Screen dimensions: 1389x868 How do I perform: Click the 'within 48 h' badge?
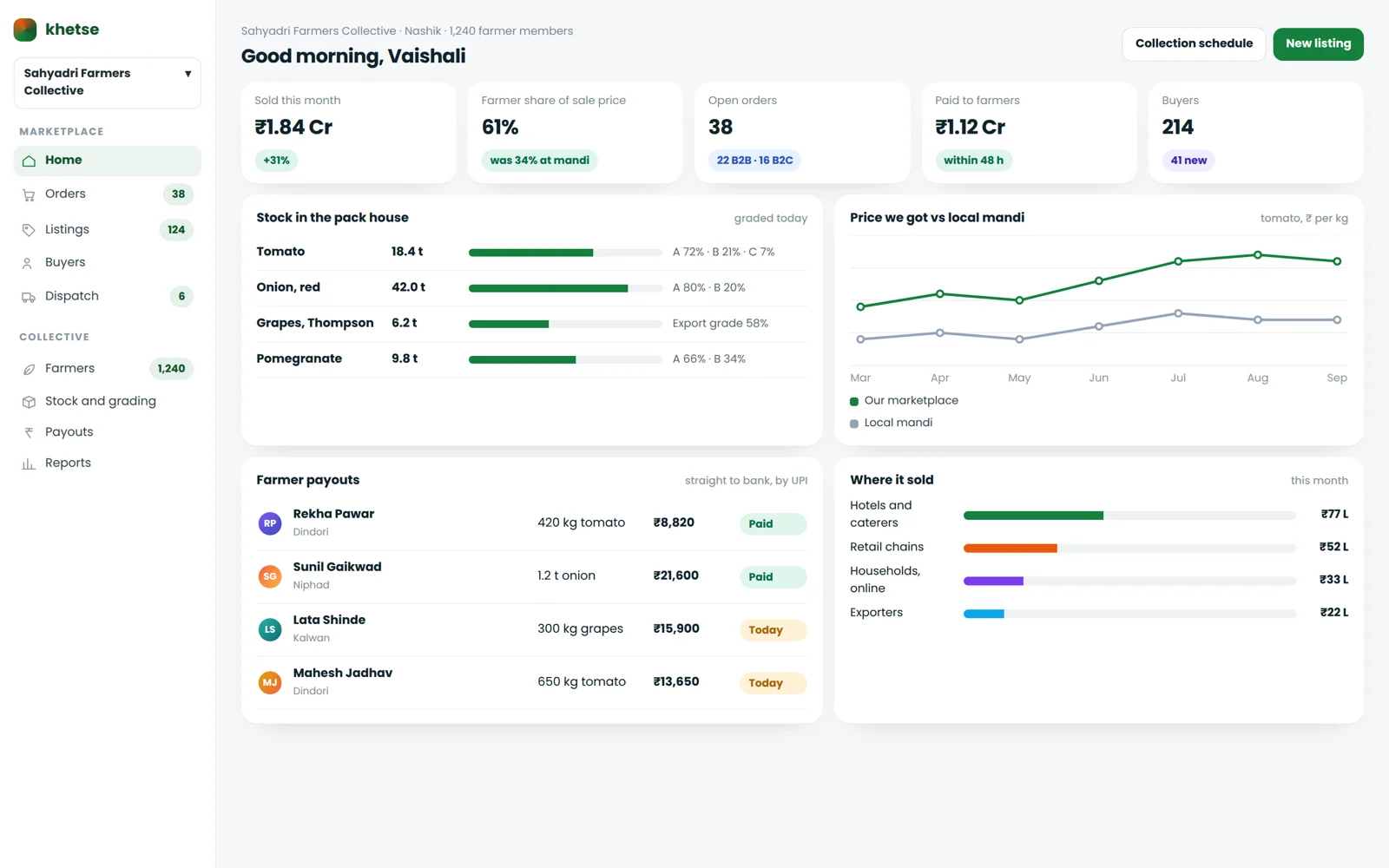coord(973,161)
